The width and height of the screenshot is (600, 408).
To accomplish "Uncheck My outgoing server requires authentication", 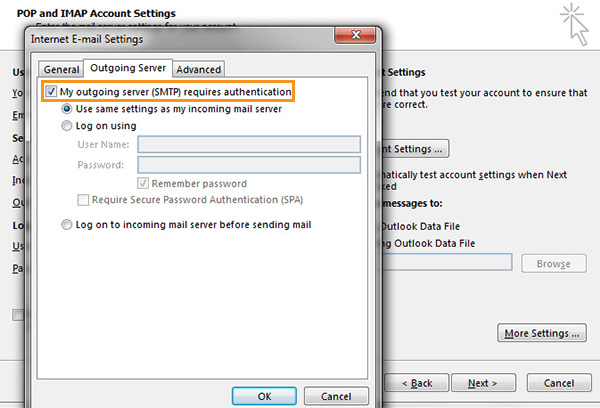I will 51,91.
